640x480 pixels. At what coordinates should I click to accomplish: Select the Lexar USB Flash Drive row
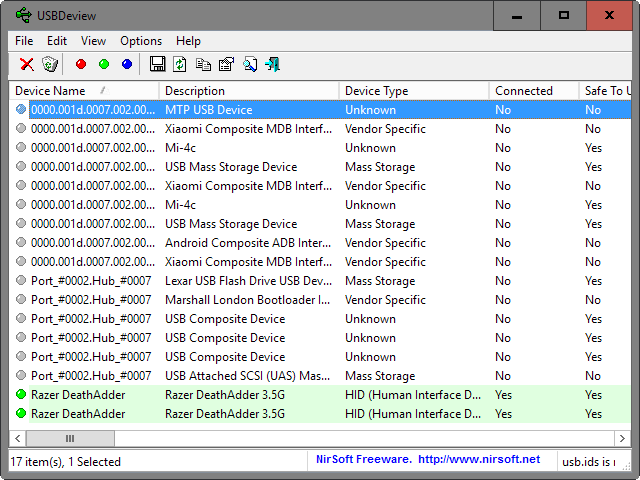point(320,281)
